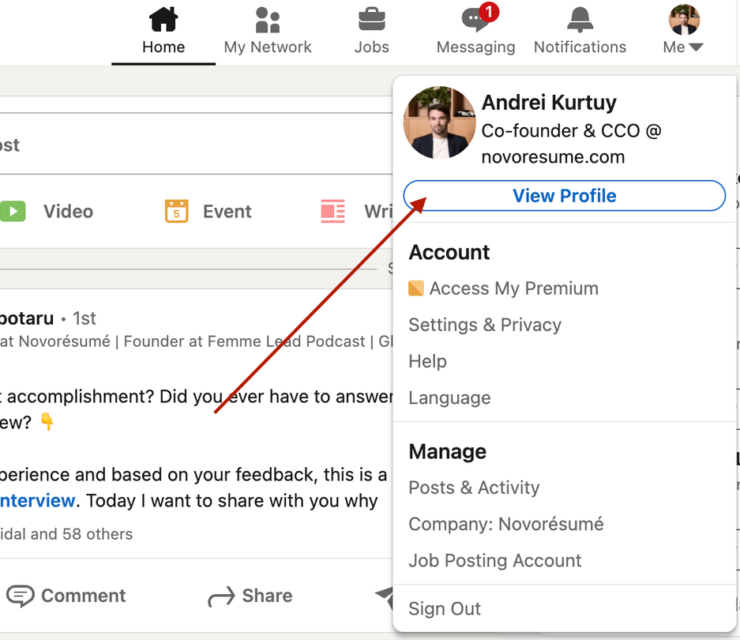
Task: View reactions from 58 others
Action: point(67,534)
